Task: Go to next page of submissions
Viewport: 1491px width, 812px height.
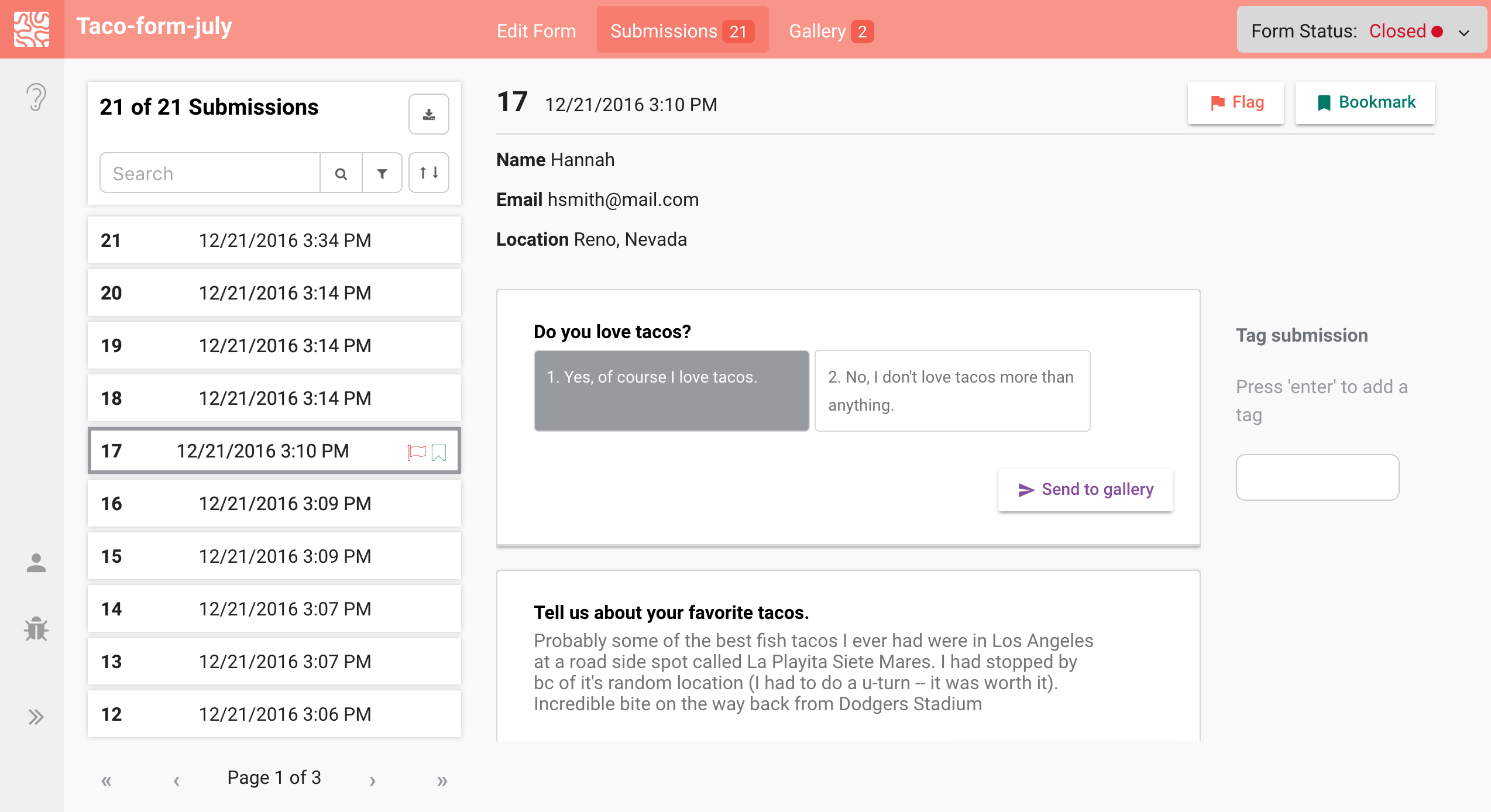Action: coord(372,780)
